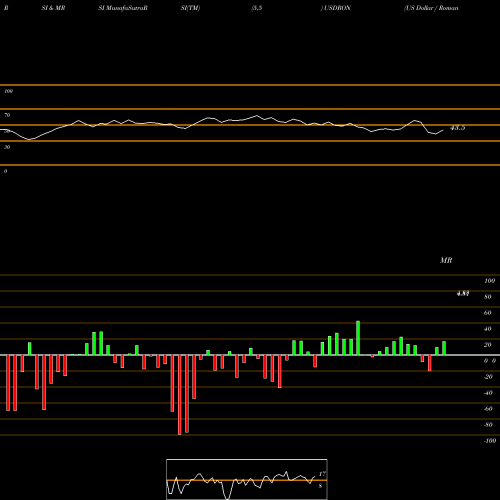The height and width of the screenshot is (500, 500).
Task: Click the "SI & MR" header label
Action: 53,8
